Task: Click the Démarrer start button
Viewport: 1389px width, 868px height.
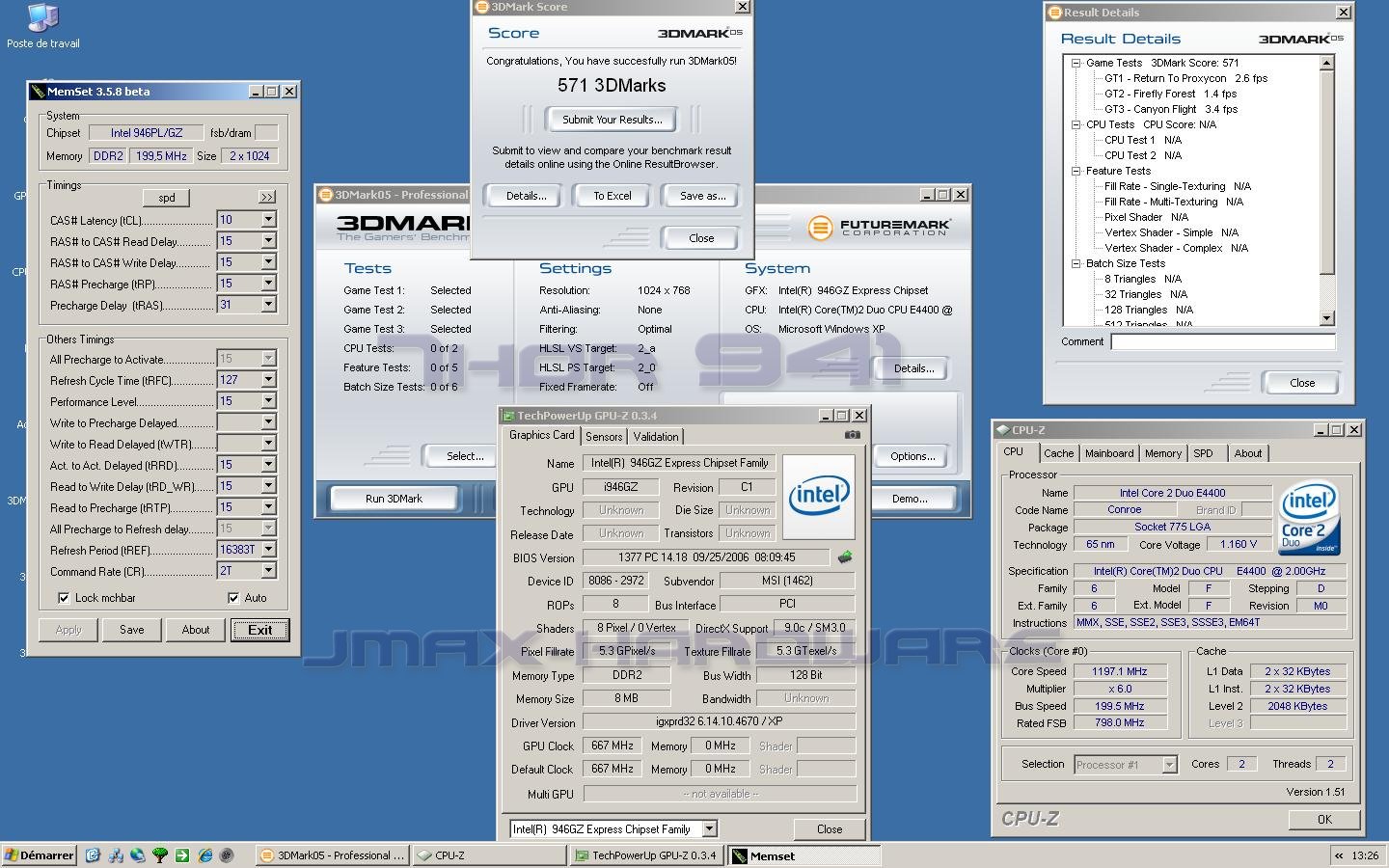Action: coord(40,855)
